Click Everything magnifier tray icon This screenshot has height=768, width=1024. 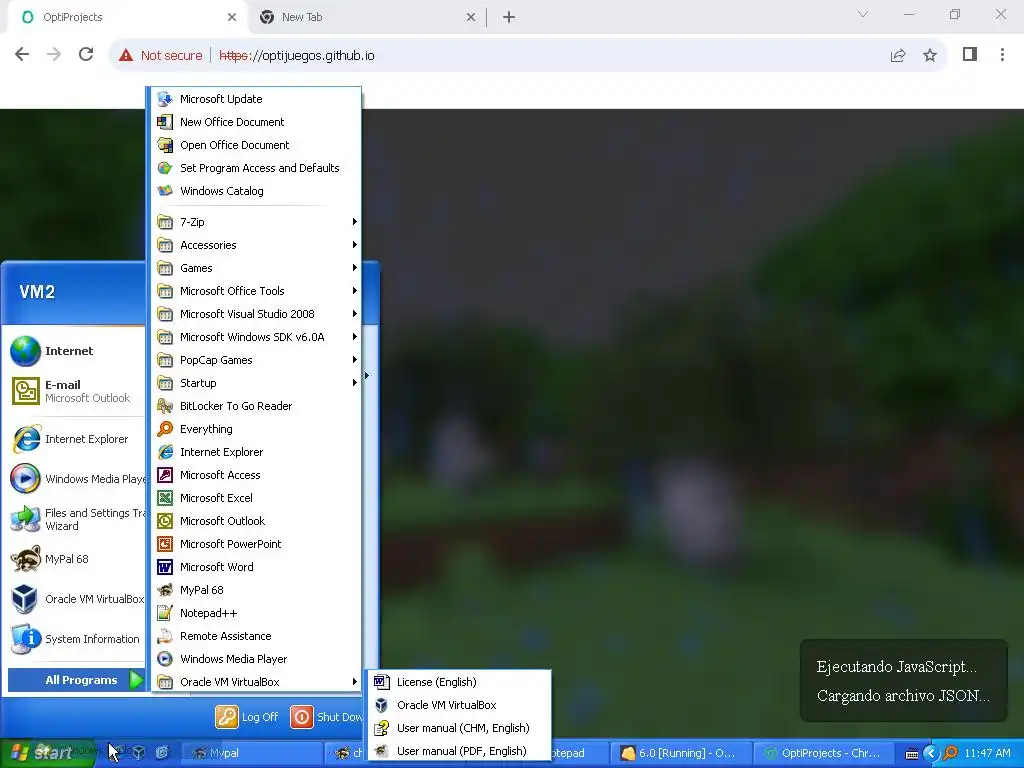[950, 753]
